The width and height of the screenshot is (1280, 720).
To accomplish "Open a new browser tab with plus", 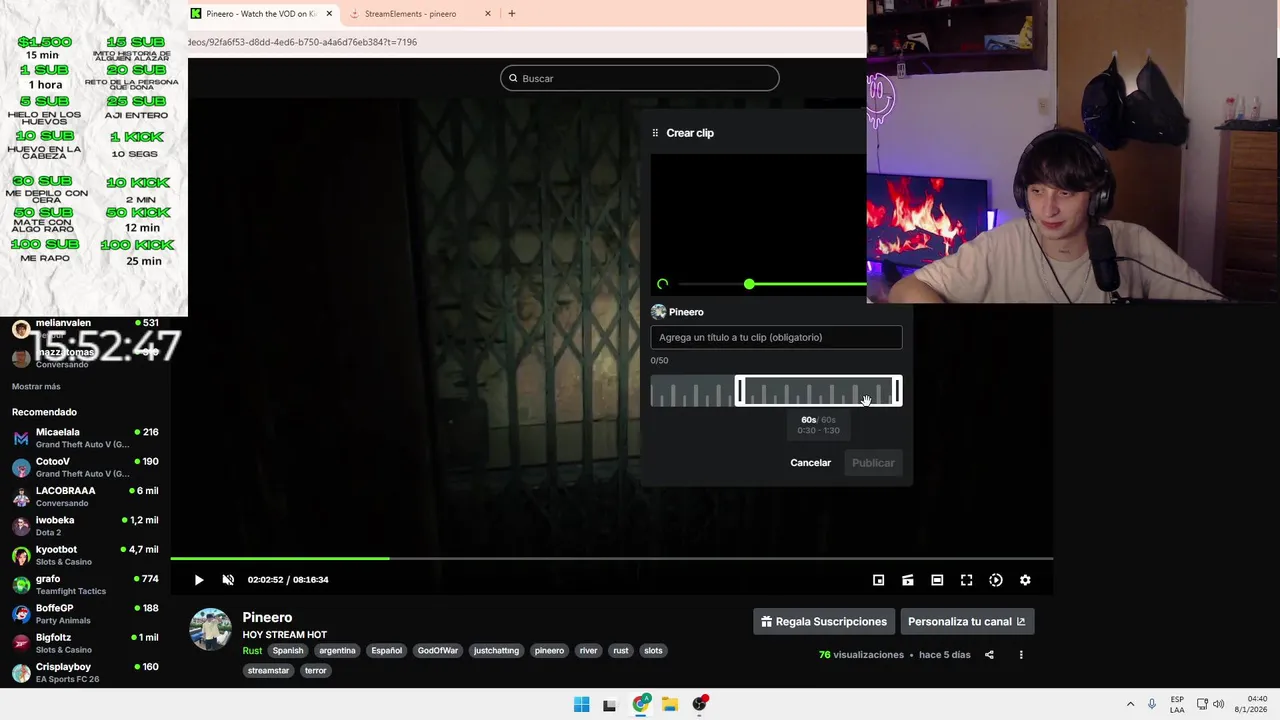I will pos(512,14).
